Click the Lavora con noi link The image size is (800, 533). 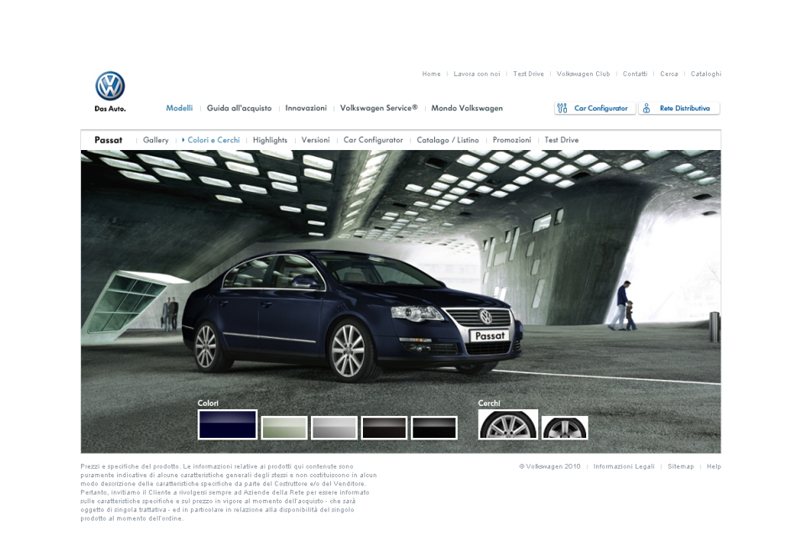click(x=477, y=74)
